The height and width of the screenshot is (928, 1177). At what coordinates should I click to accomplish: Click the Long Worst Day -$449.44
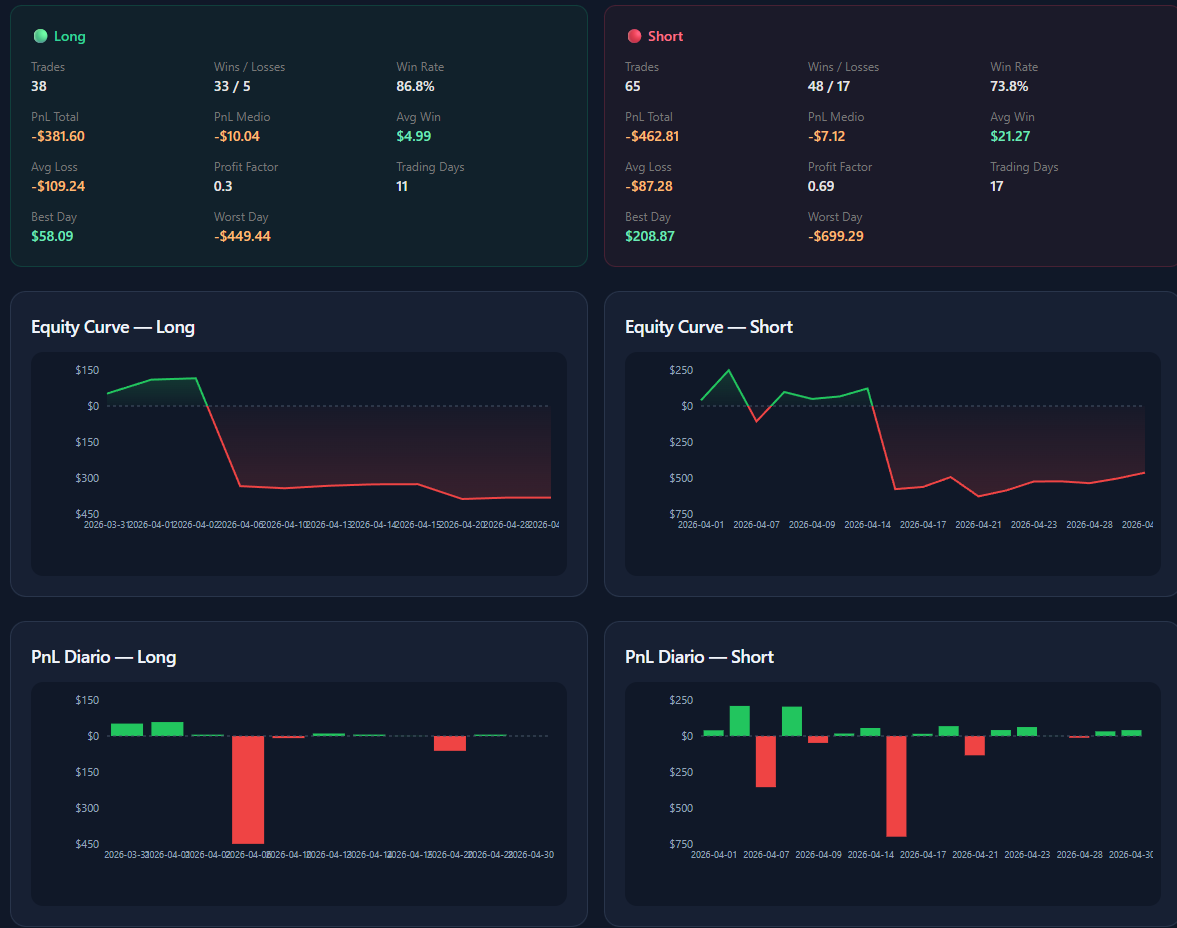[x=242, y=236]
